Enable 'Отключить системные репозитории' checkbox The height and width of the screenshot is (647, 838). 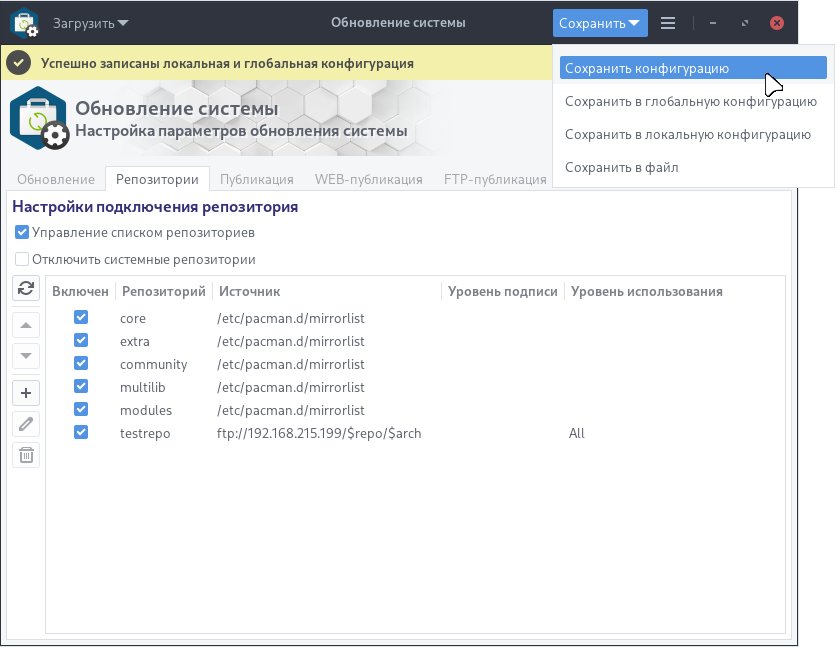point(22,259)
